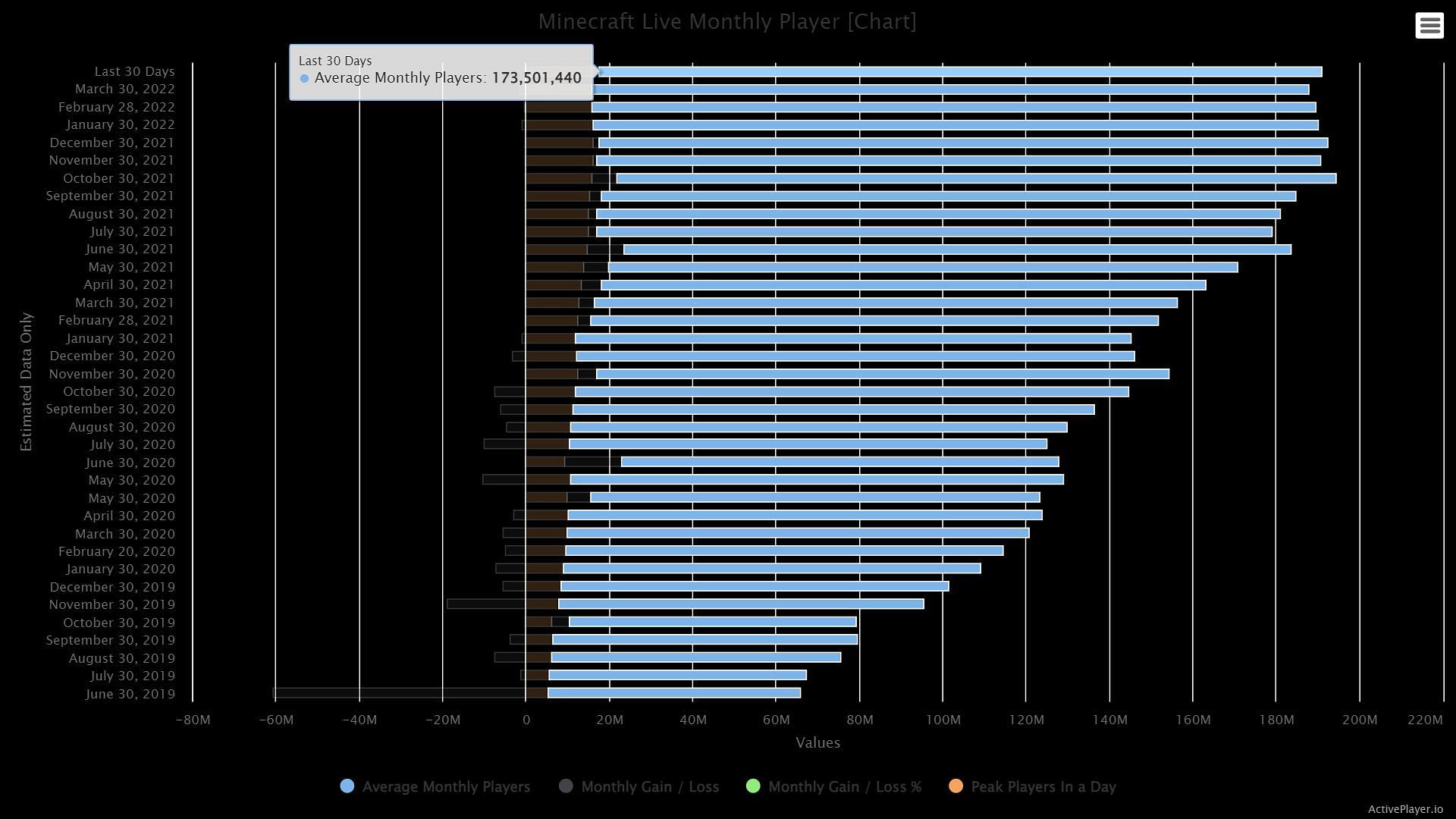Click the tooltip for Last 30 Days data
Image resolution: width=1456 pixels, height=819 pixels.
440,71
